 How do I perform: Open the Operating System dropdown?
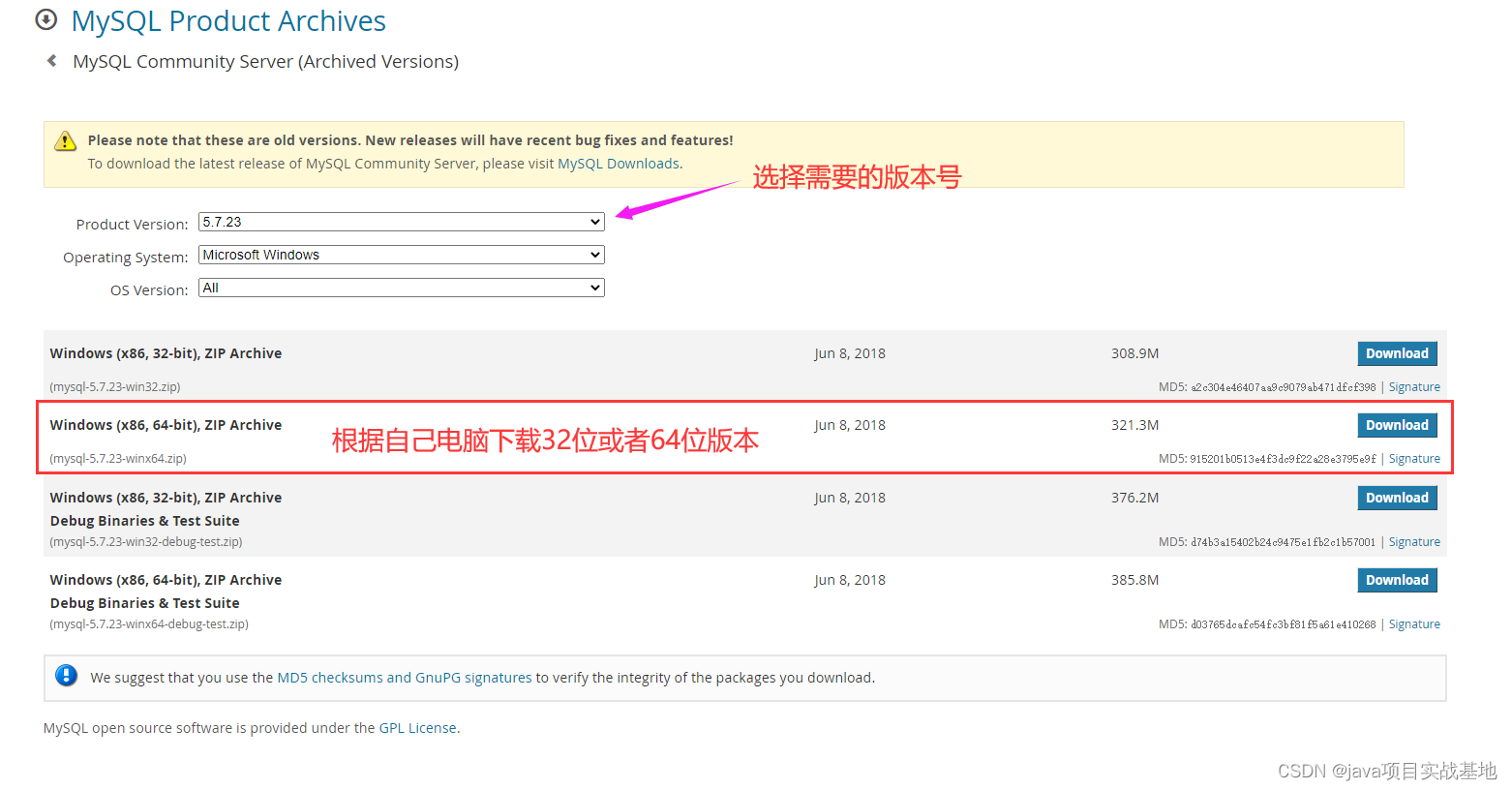tap(402, 255)
